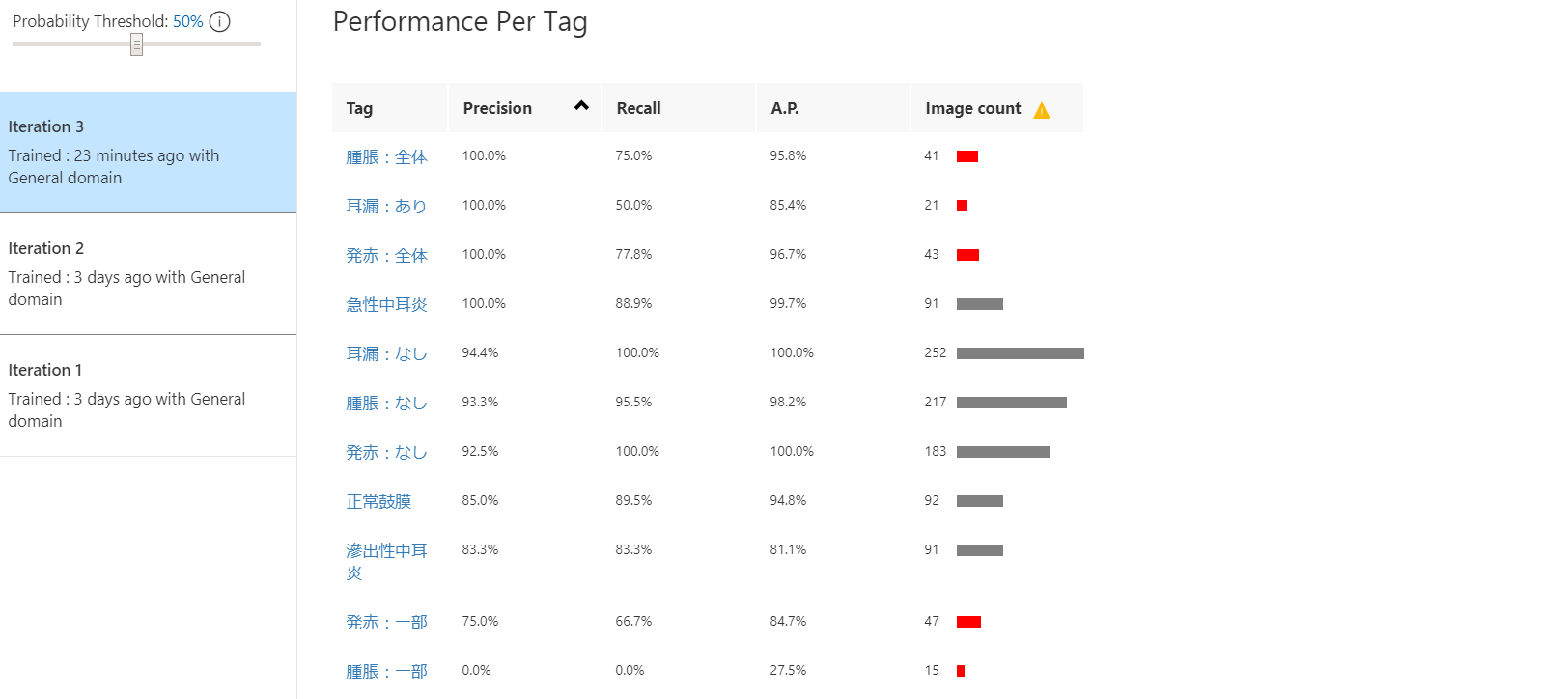Open the 急性中耳炎 tag link
Image resolution: width=1568 pixels, height=699 pixels.
click(x=386, y=304)
